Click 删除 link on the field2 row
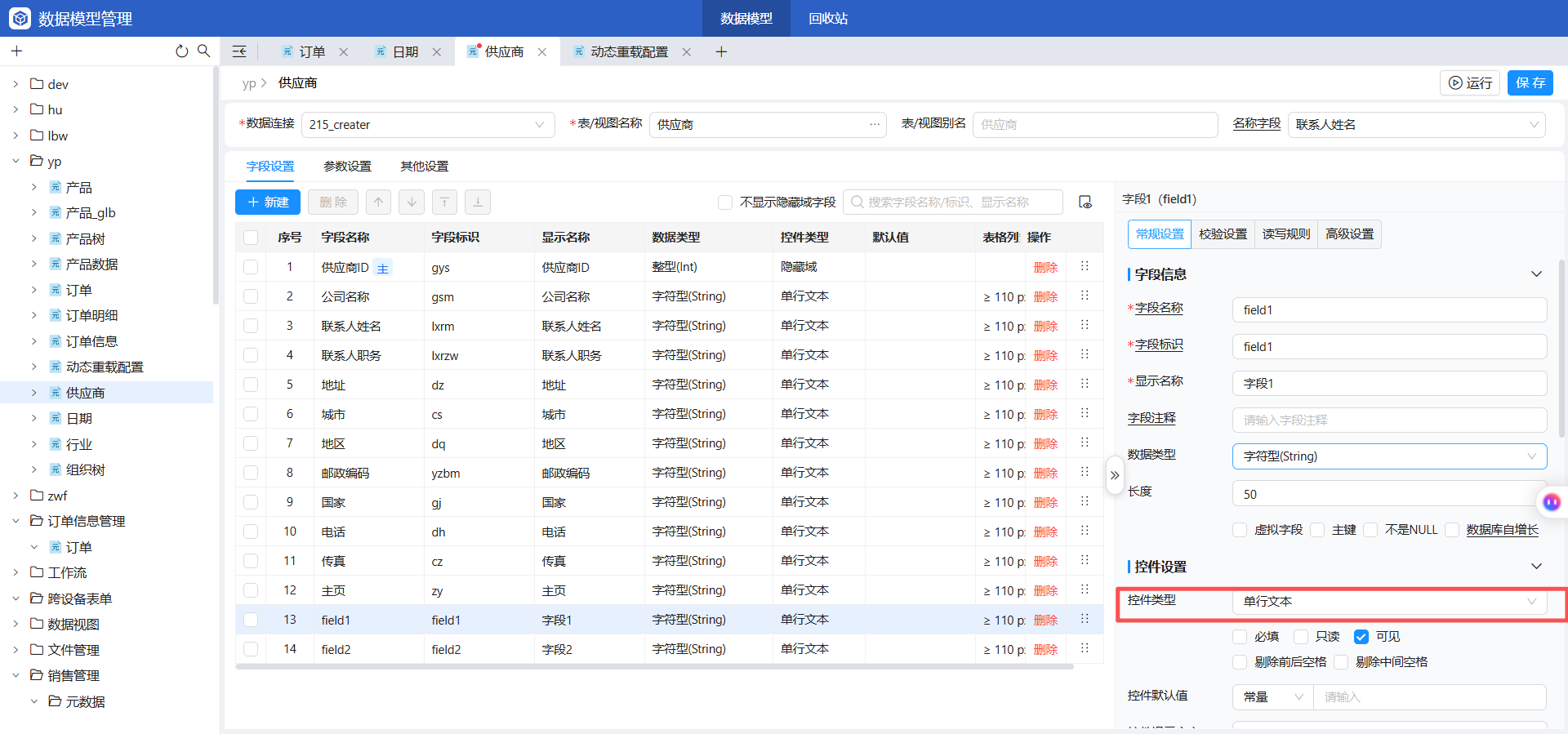Viewport: 1568px width, 734px height. 1045,649
